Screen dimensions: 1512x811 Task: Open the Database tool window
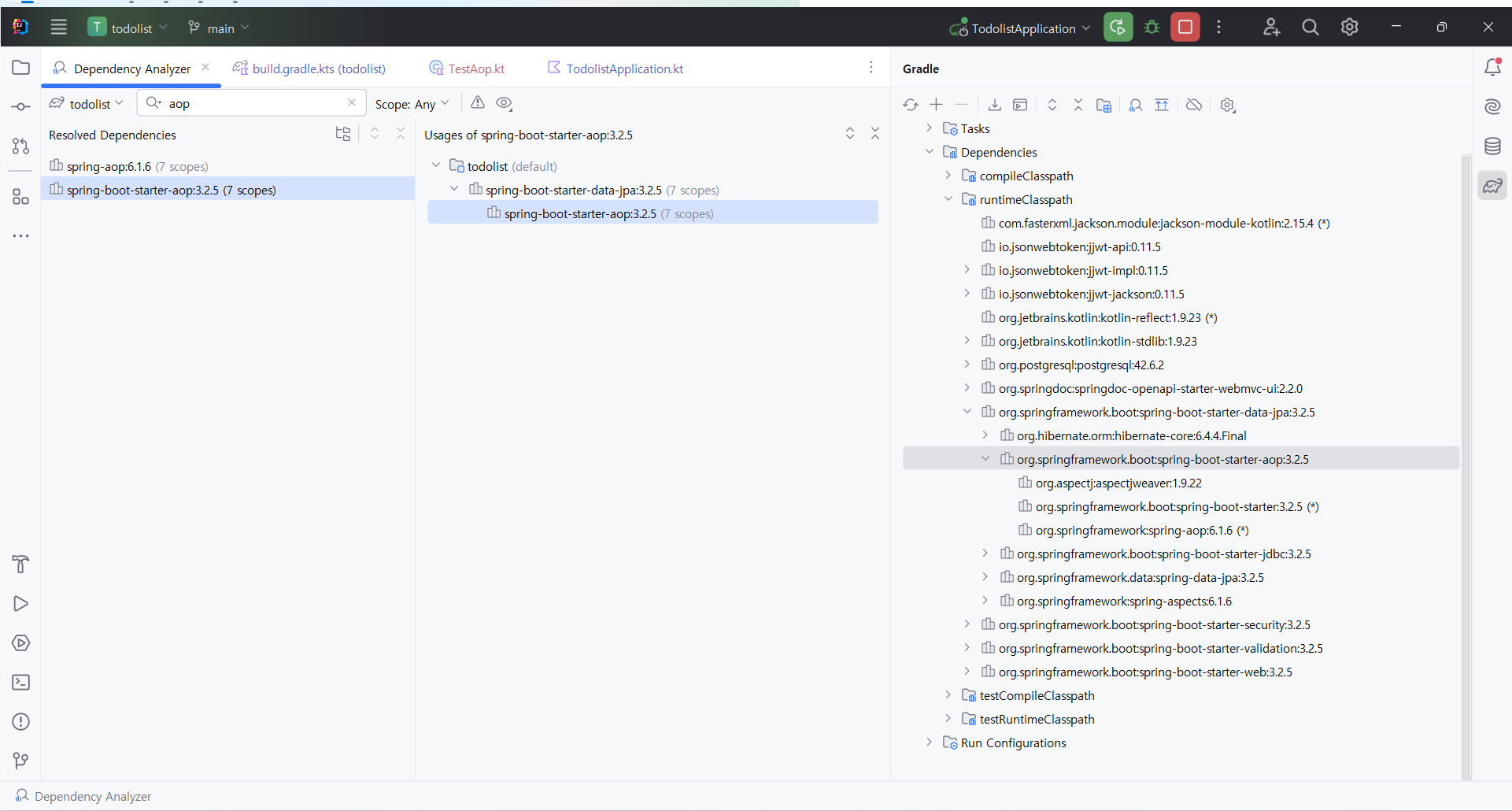(1492, 146)
